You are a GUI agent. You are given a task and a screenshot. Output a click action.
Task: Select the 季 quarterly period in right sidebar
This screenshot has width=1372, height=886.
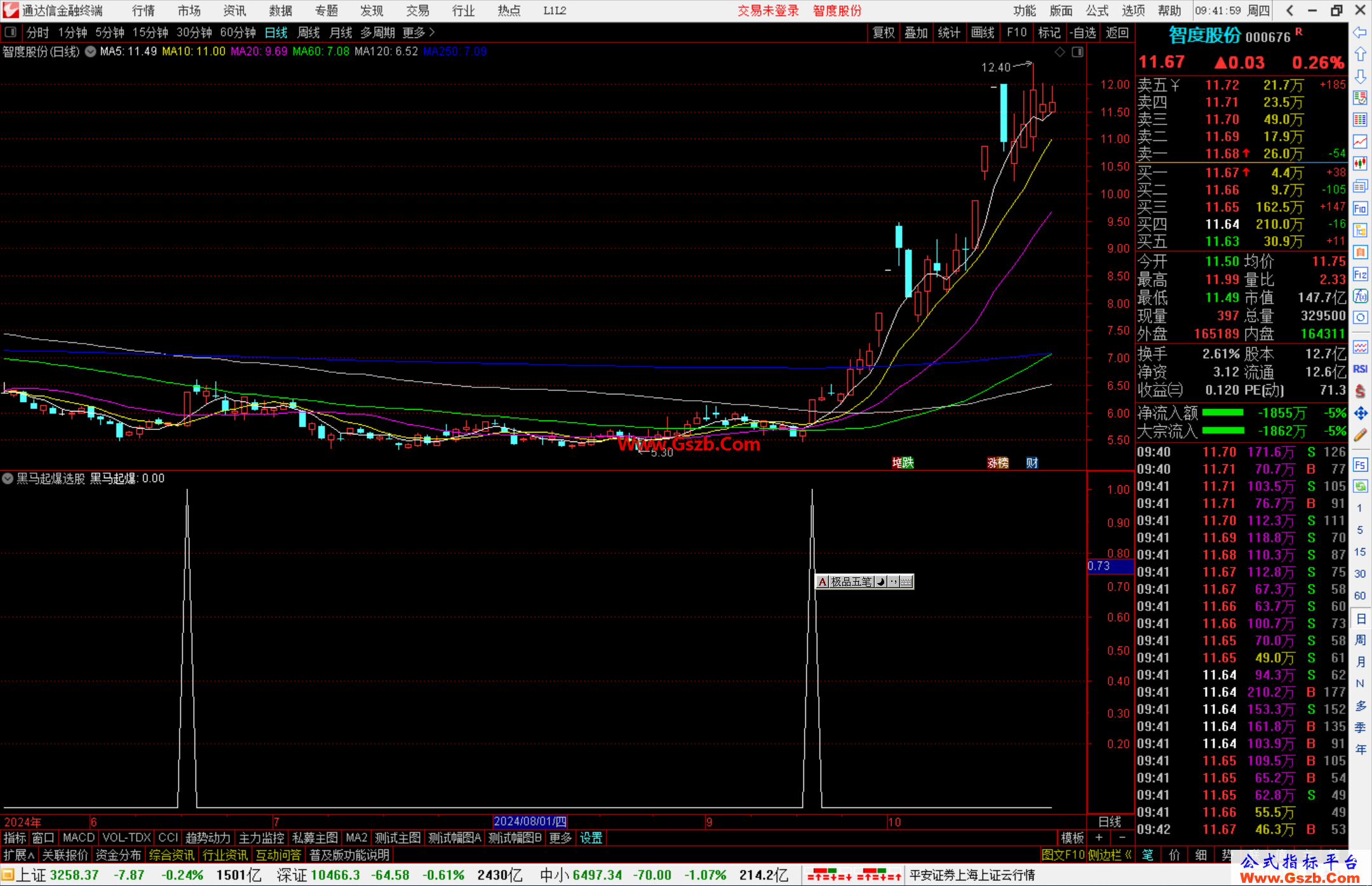click(1360, 728)
